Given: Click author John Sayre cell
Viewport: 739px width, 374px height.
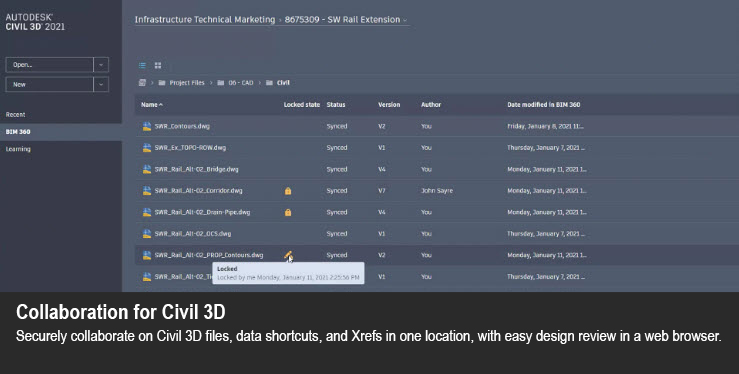Looking at the screenshot, I should click(x=437, y=191).
